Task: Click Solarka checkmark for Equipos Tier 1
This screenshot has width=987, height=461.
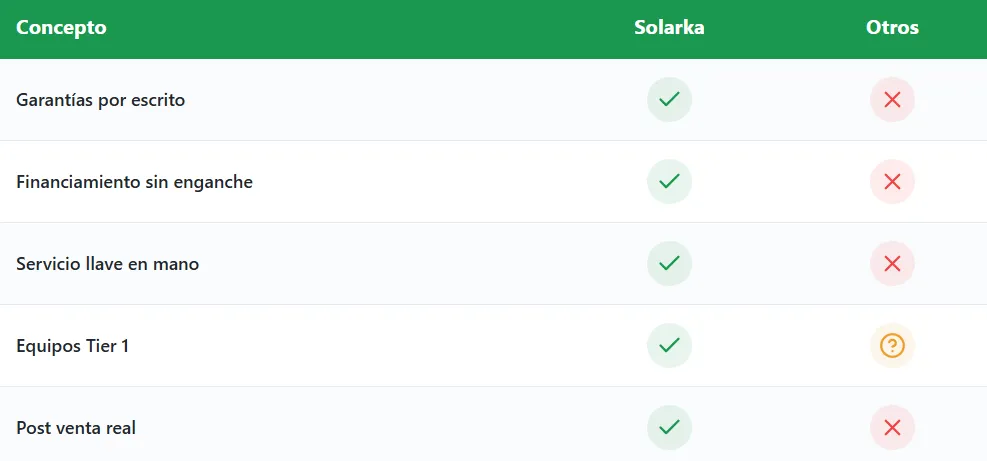Action: [x=669, y=346]
